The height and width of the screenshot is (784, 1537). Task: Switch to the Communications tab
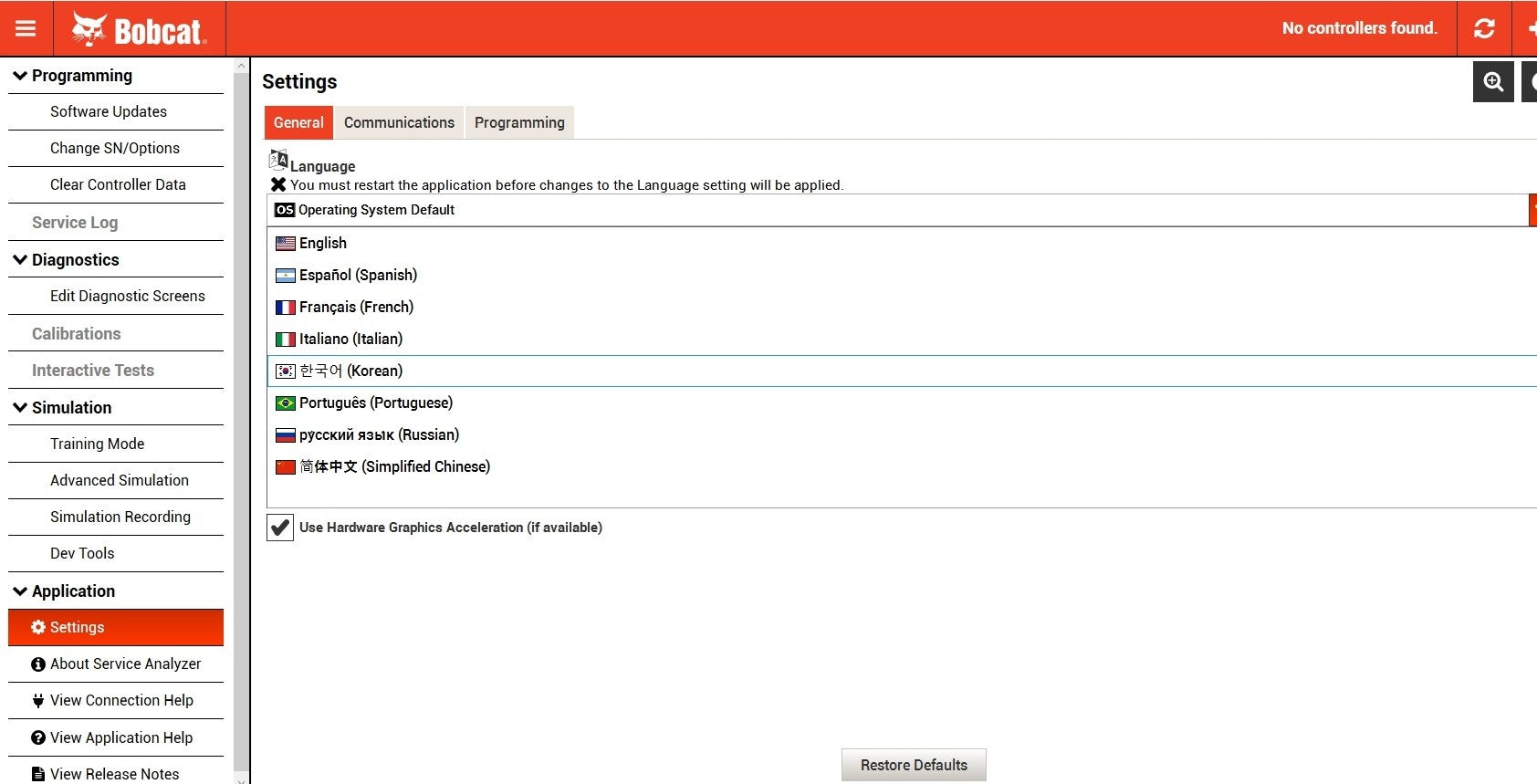click(x=399, y=122)
